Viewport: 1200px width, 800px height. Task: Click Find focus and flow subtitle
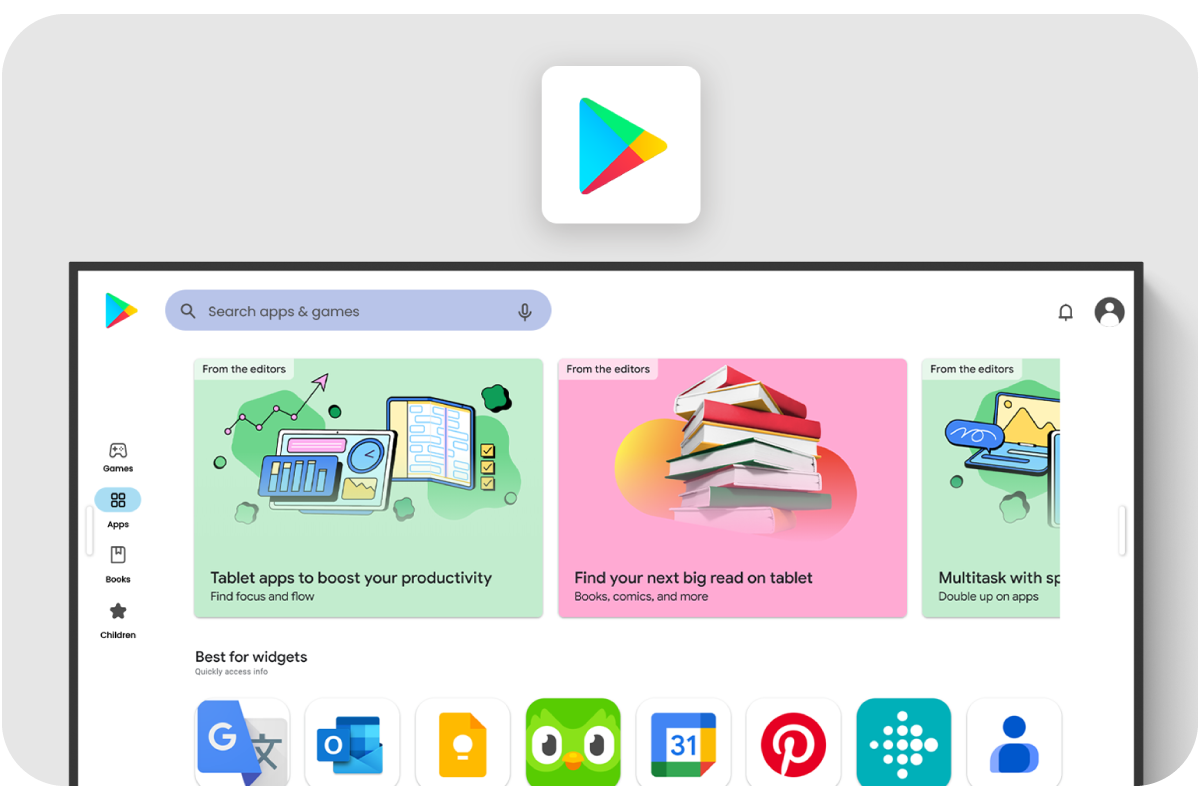tap(262, 597)
